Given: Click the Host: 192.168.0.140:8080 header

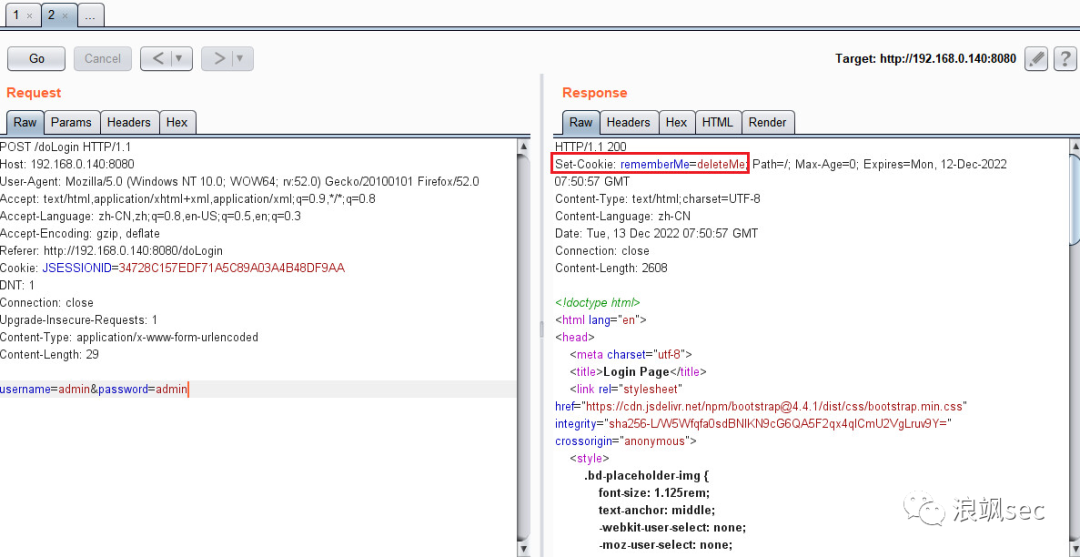Looking at the screenshot, I should pos(67,164).
